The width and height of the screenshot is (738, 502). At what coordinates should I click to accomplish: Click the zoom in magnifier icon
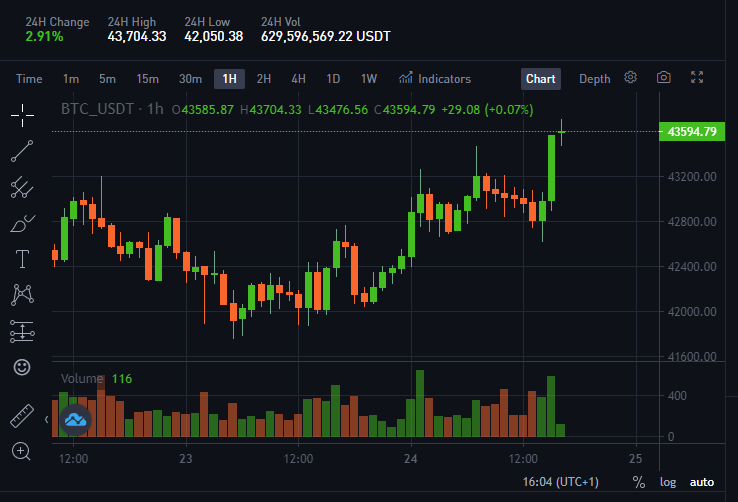click(x=21, y=452)
